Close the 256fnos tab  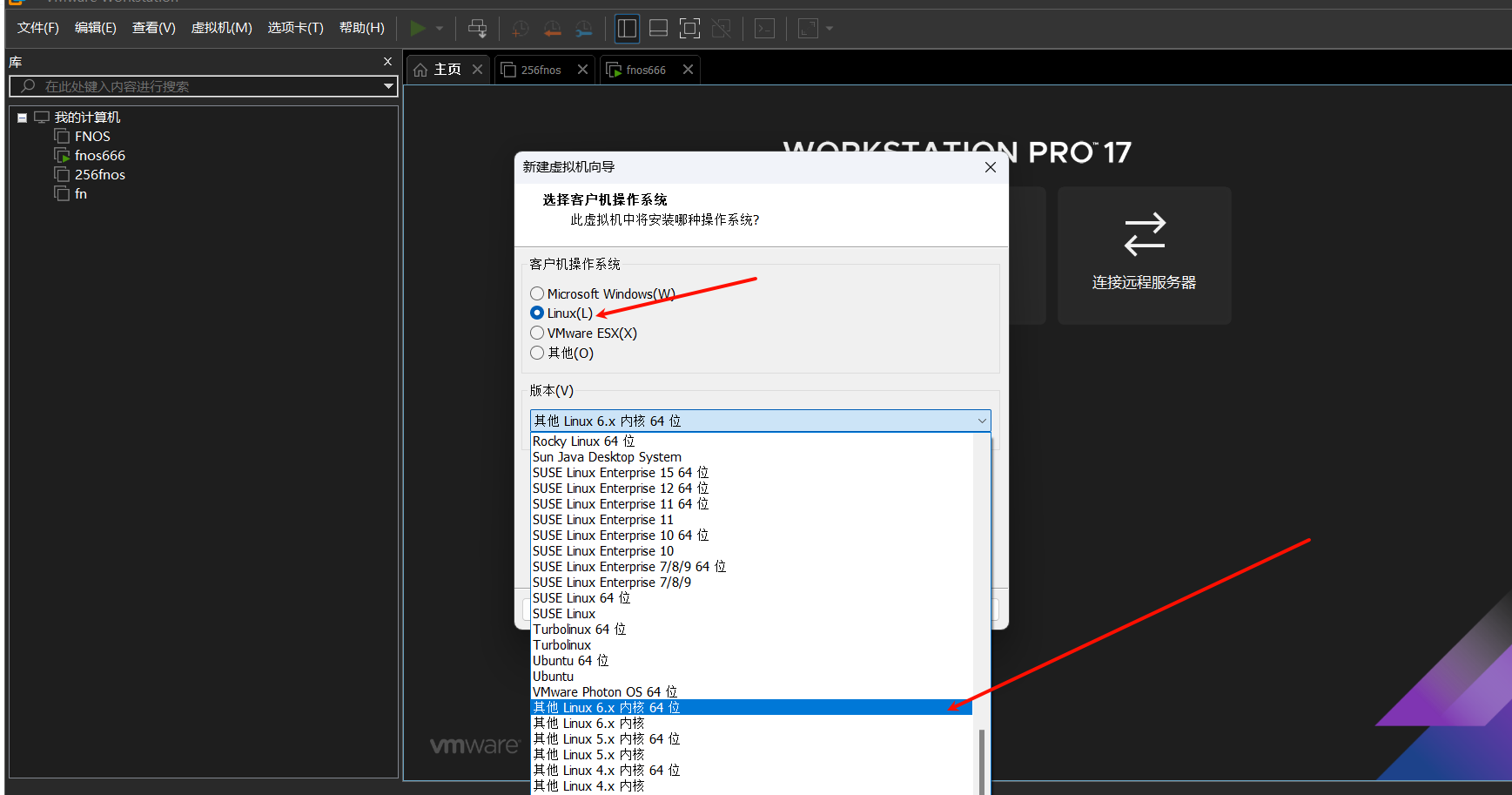[x=582, y=70]
